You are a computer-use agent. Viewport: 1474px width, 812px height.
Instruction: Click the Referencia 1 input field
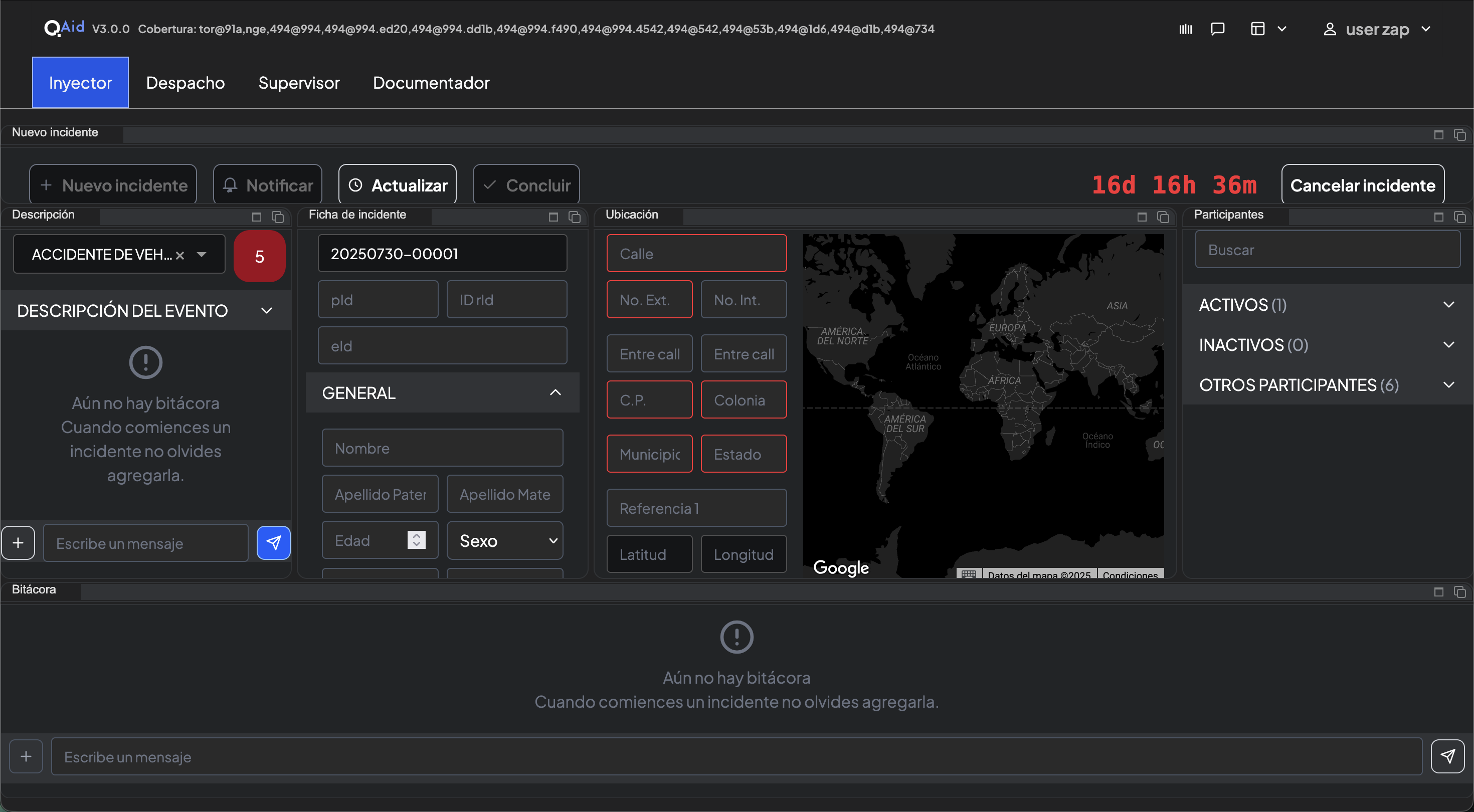(x=696, y=508)
